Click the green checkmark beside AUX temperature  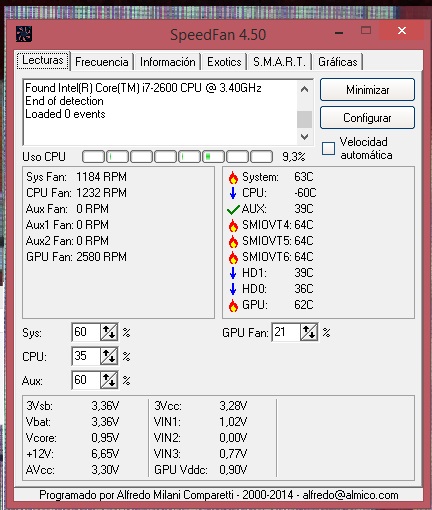[233, 209]
